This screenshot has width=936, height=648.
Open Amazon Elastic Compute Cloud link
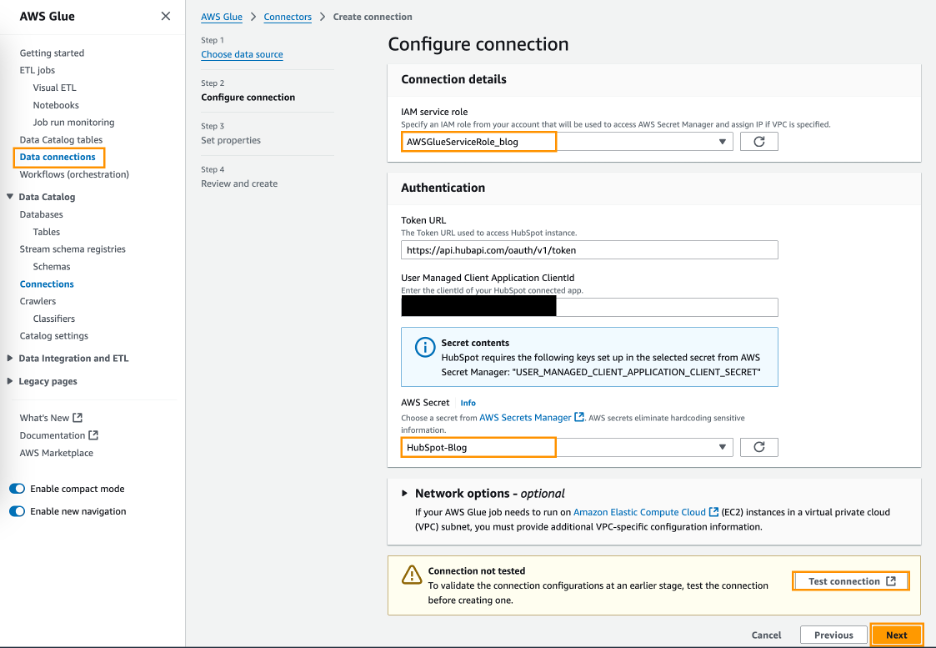[639, 512]
